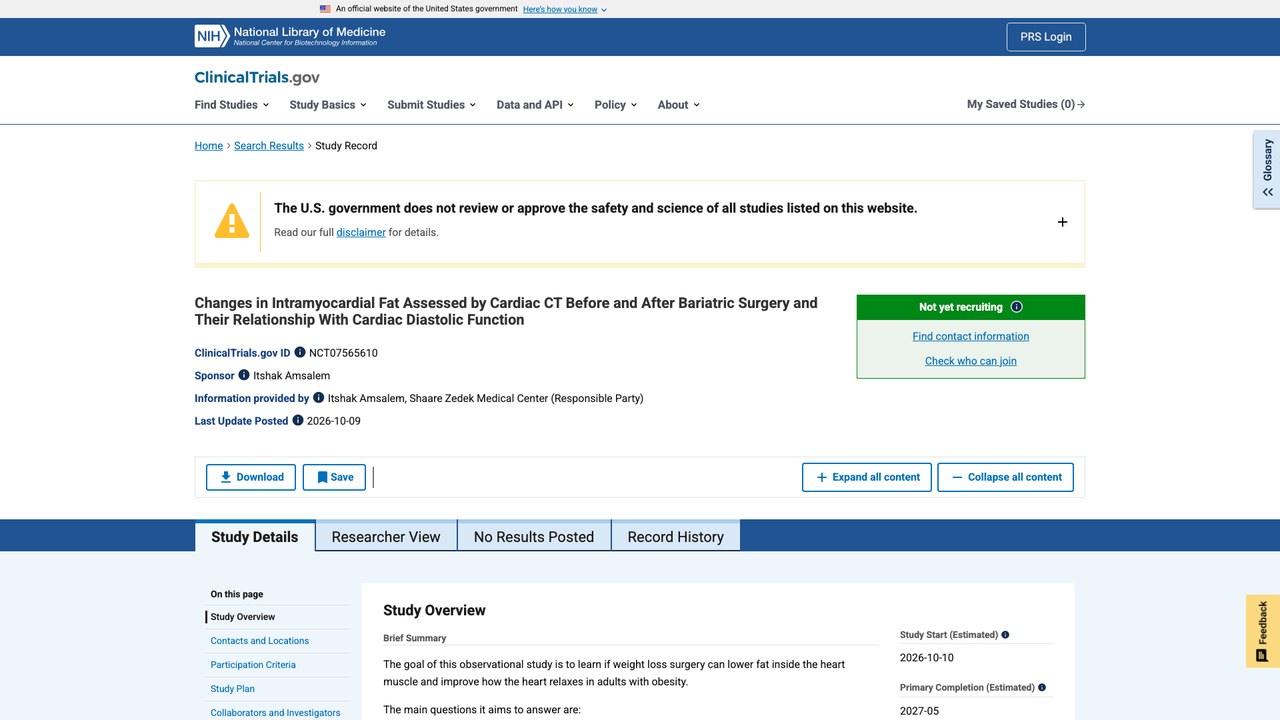Click Find contact information link

point(971,336)
